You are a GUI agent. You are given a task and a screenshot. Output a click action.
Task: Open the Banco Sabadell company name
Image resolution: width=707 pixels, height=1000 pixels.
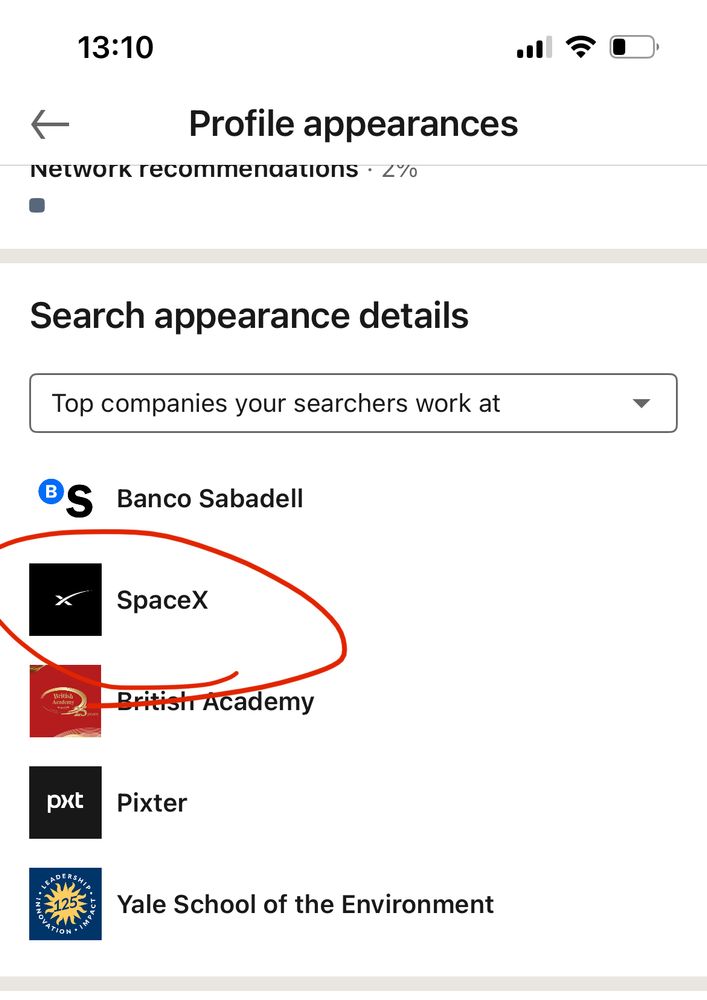[210, 498]
